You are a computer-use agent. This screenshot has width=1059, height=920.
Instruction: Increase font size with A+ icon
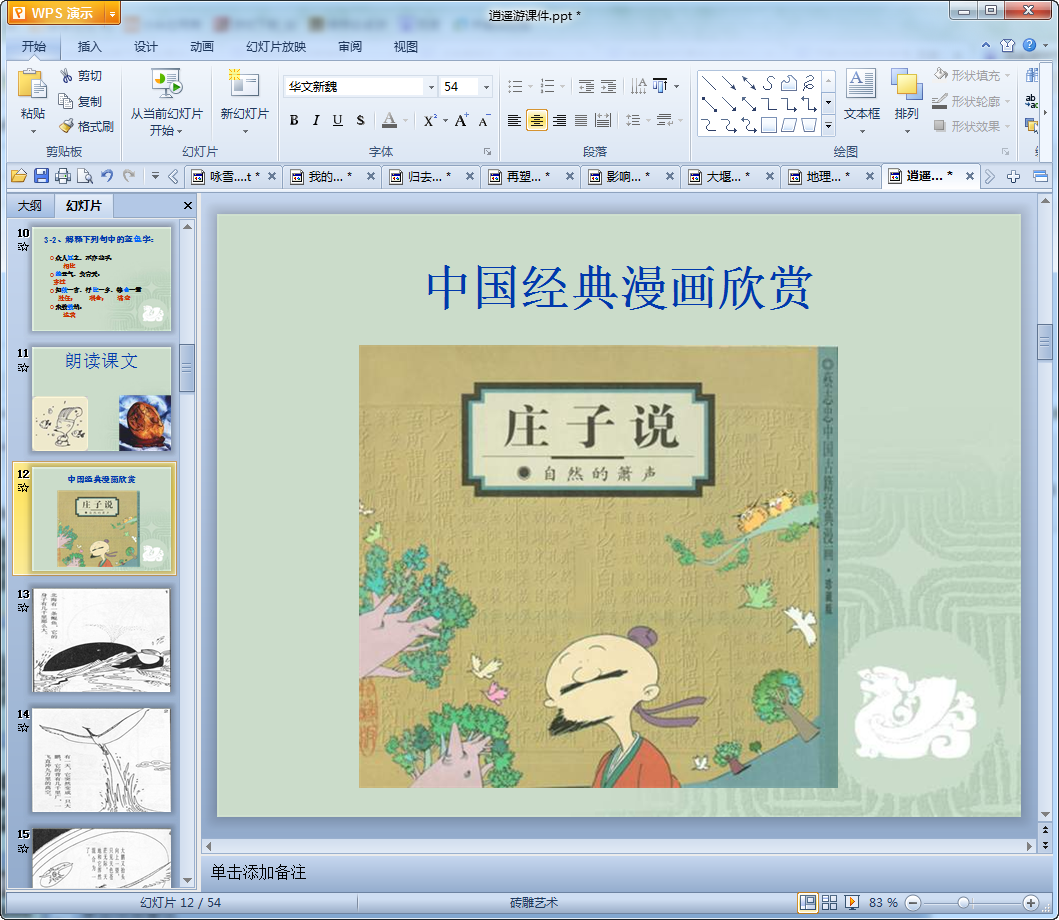coord(461,120)
